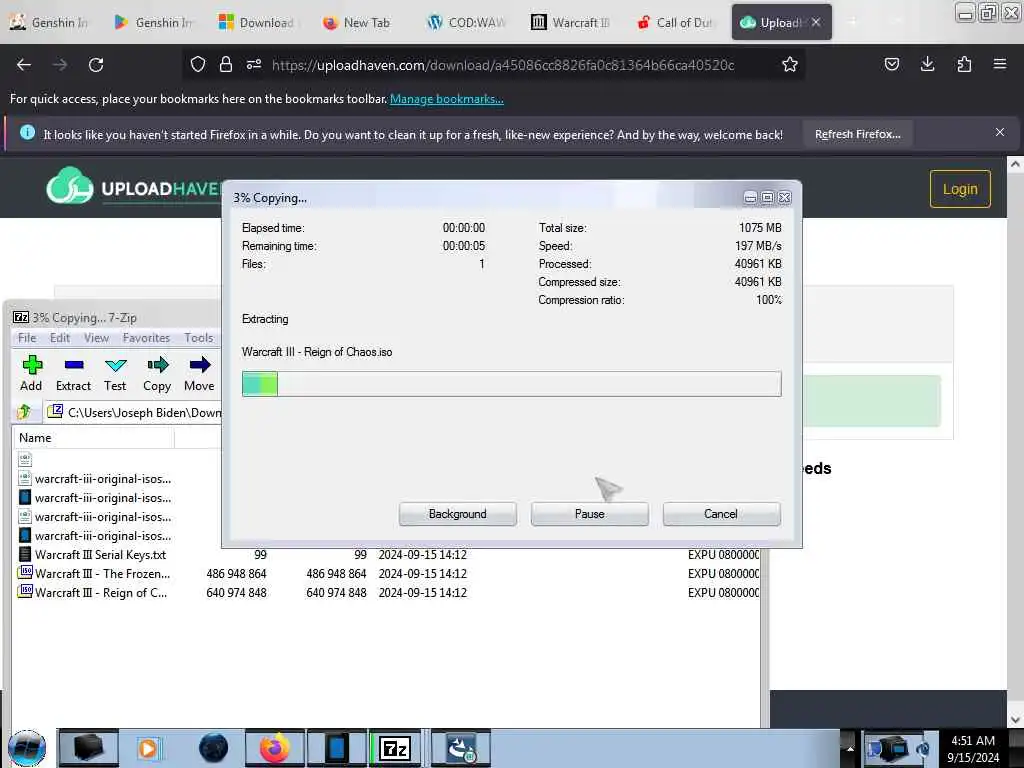This screenshot has width=1024, height=768.
Task: Click the media player taskbar icon
Action: [148, 748]
